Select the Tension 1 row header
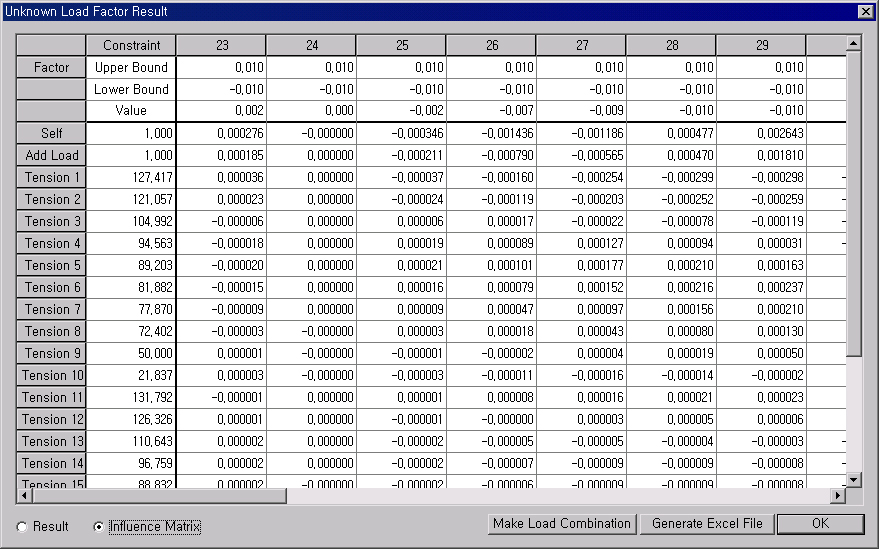 51,177
